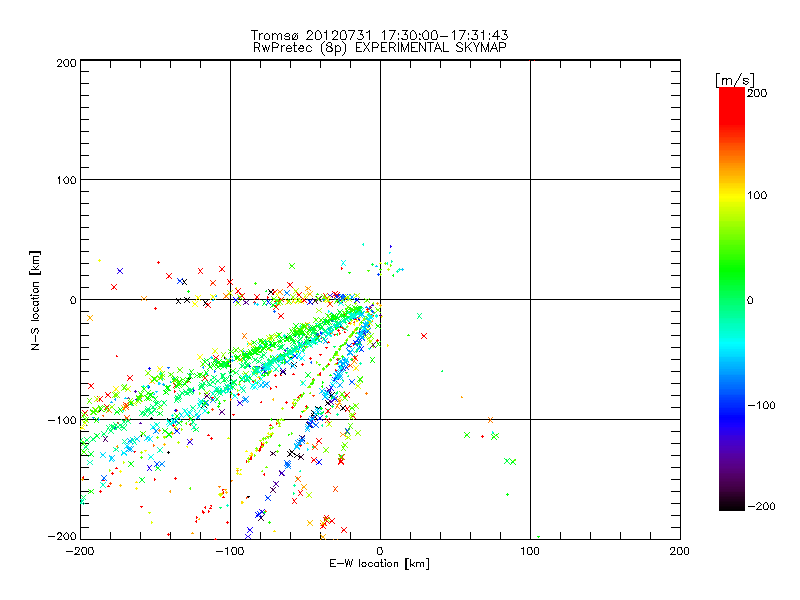Click the velocity color scale bar

pos(732,299)
